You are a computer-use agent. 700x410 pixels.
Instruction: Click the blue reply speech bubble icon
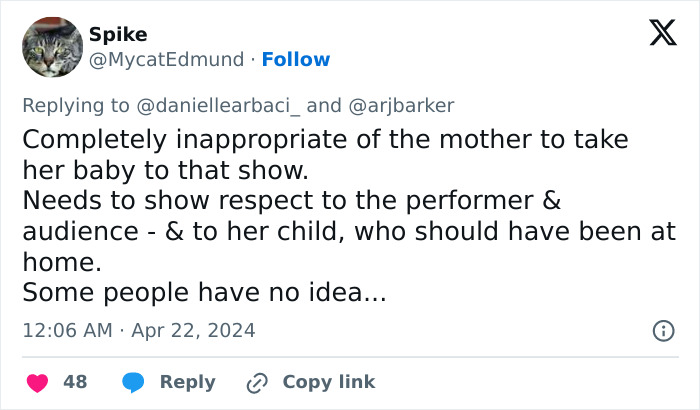(x=133, y=382)
